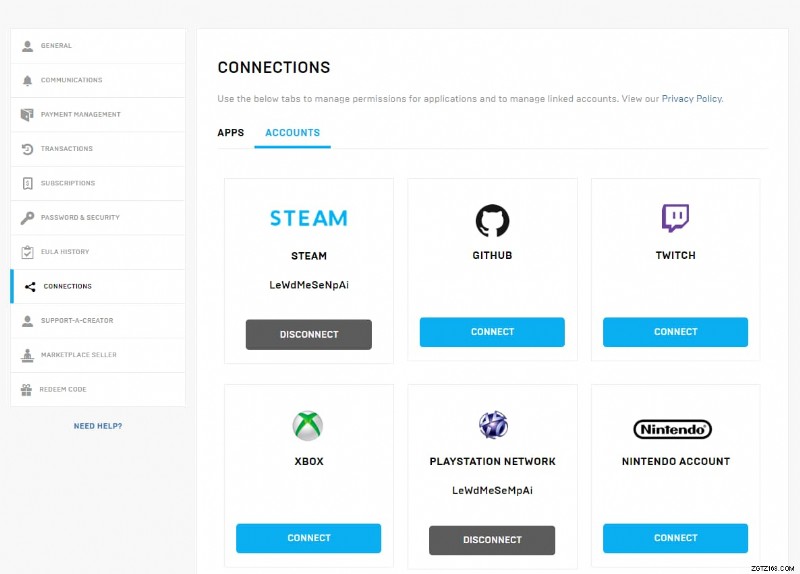Screen dimensions: 800x574
Task: Click the bell icon beside Communications
Action: coord(28,80)
